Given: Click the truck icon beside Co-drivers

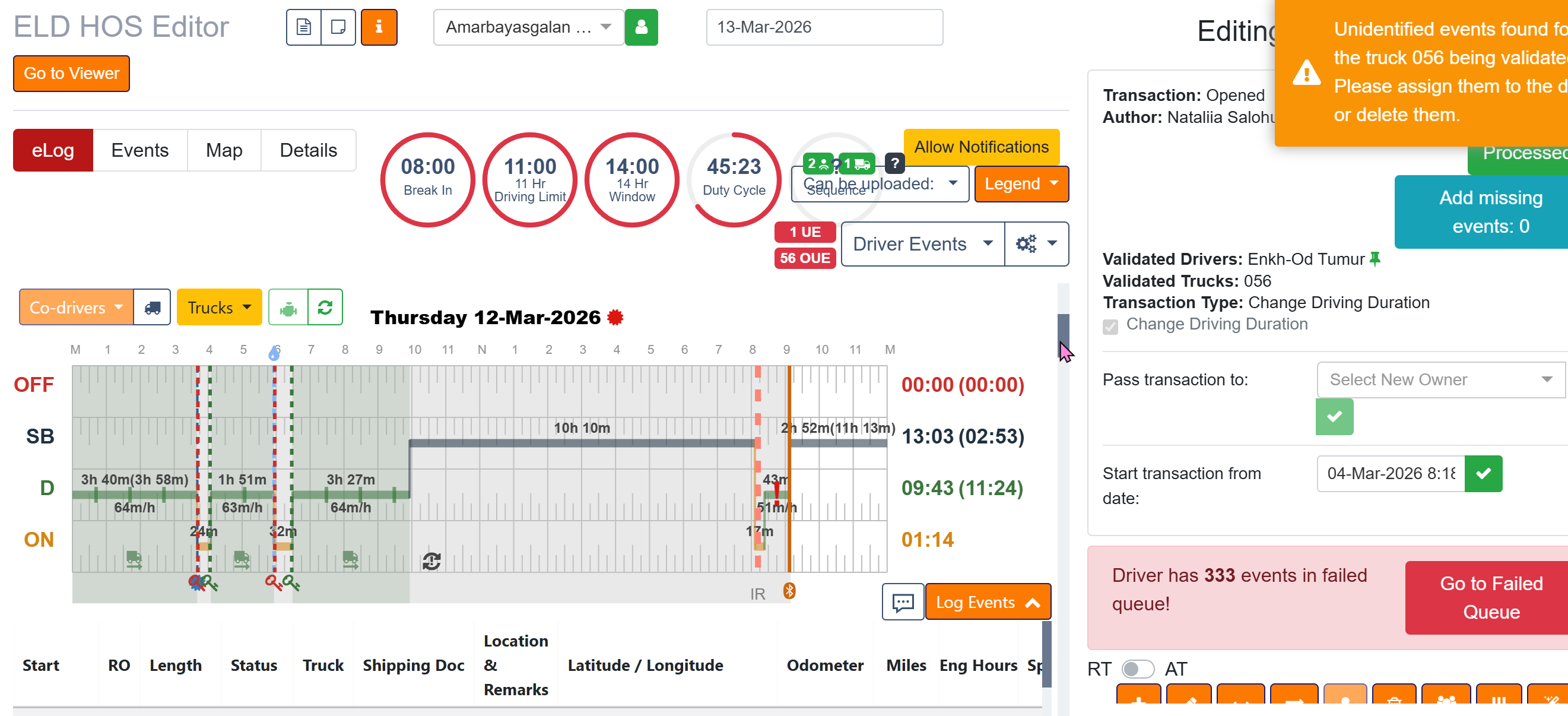Looking at the screenshot, I should point(152,308).
